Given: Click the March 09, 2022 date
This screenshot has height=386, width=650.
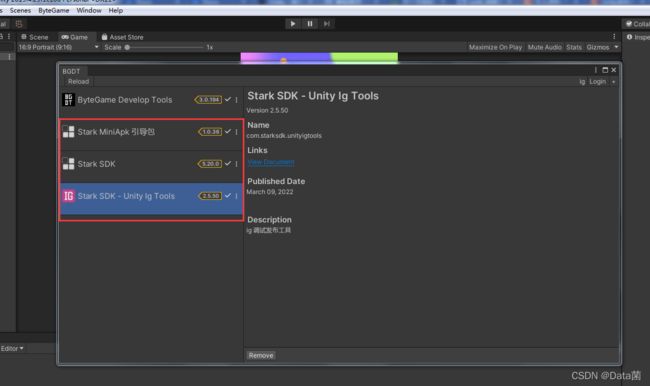Looking at the screenshot, I should coord(270,192).
